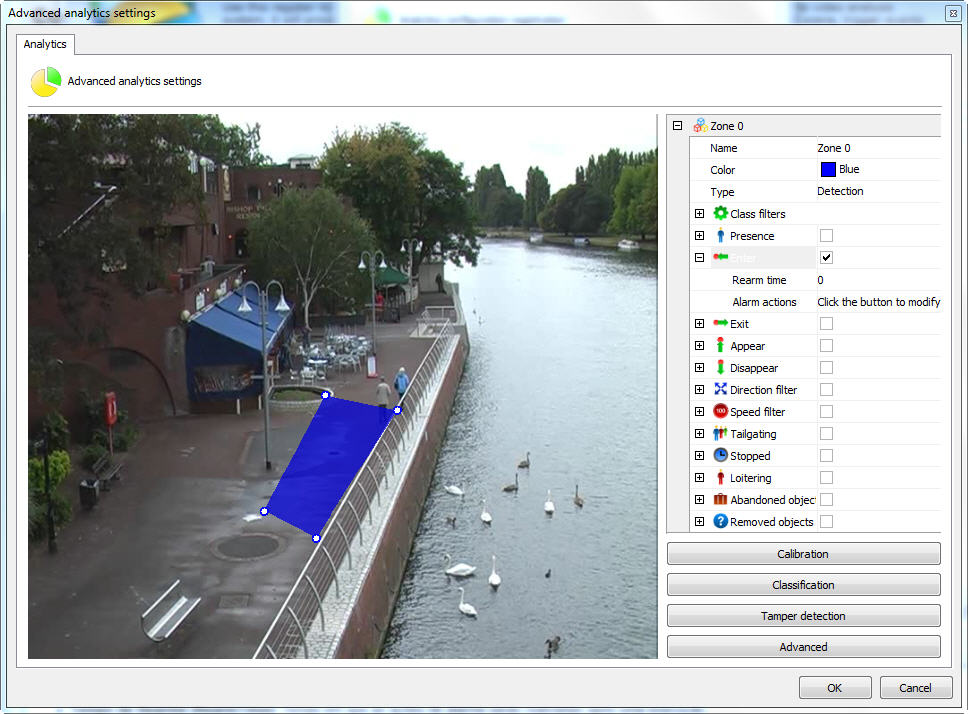Click the Tailgating people icon
Viewport: 968px width, 714px height.
720,433
